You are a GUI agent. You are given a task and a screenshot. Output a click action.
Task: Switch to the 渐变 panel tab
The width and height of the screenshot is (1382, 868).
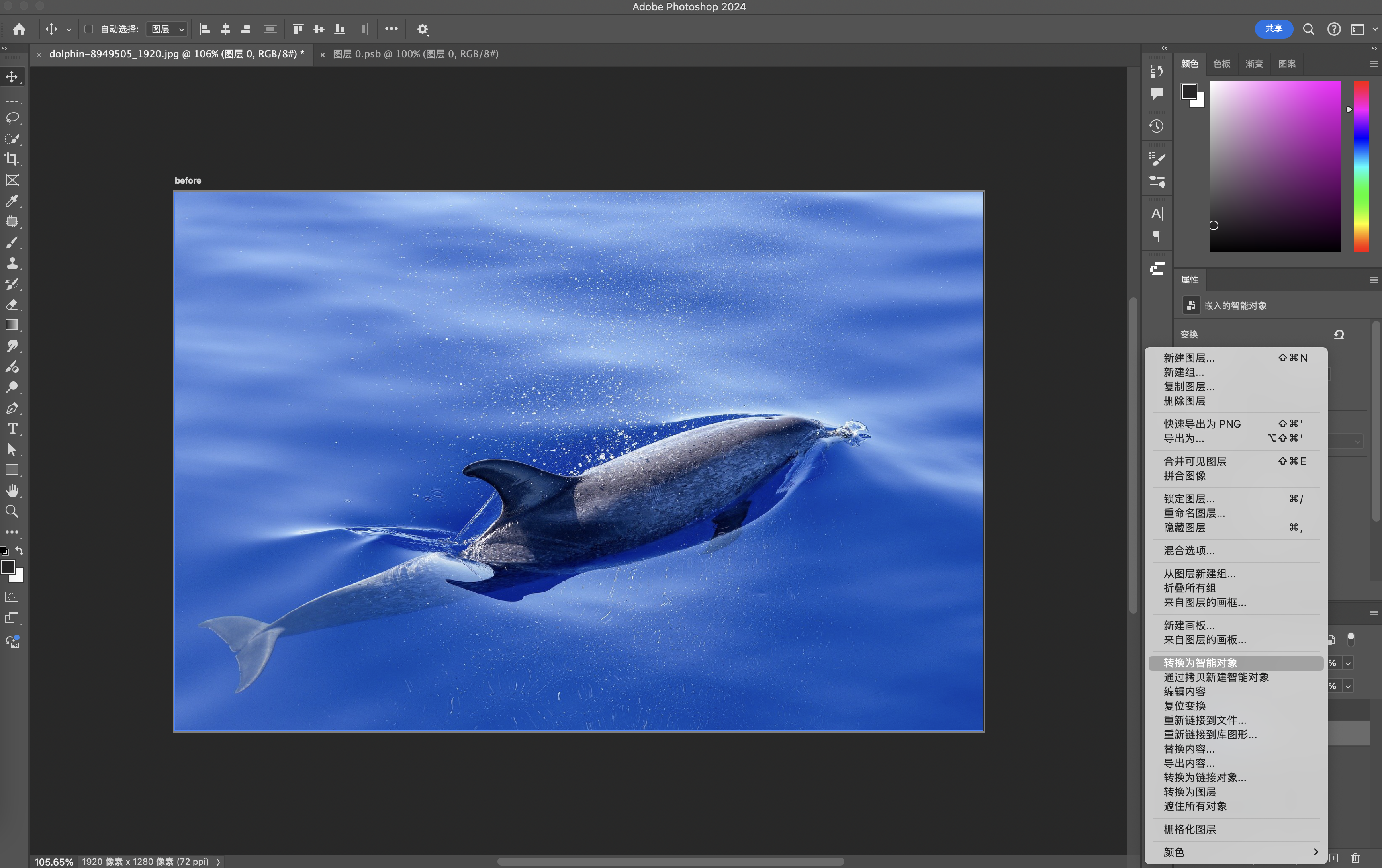point(1254,64)
